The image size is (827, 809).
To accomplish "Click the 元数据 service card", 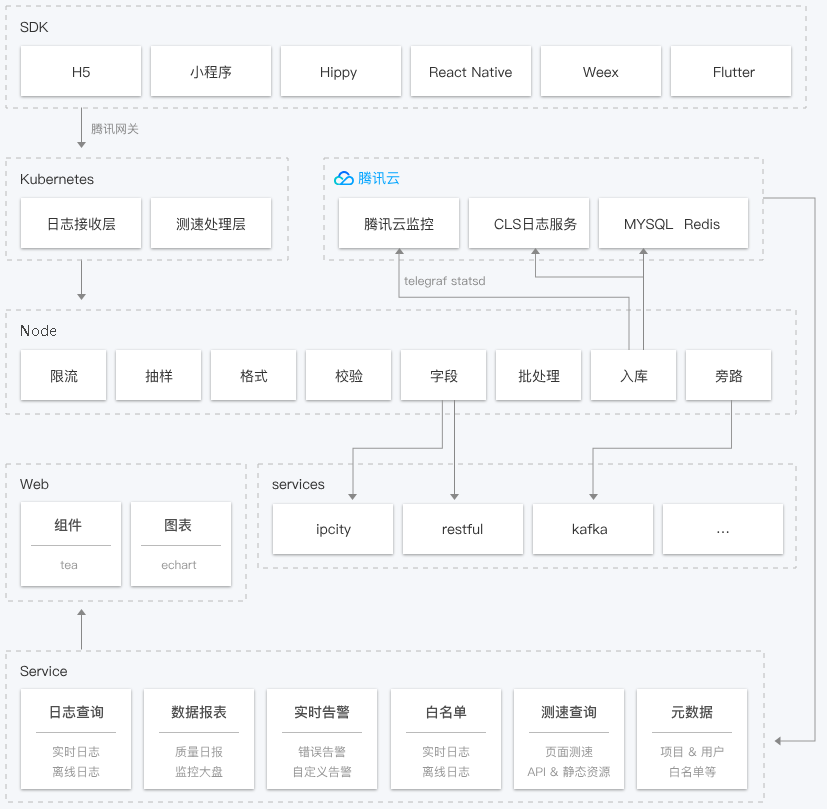I will point(692,739).
